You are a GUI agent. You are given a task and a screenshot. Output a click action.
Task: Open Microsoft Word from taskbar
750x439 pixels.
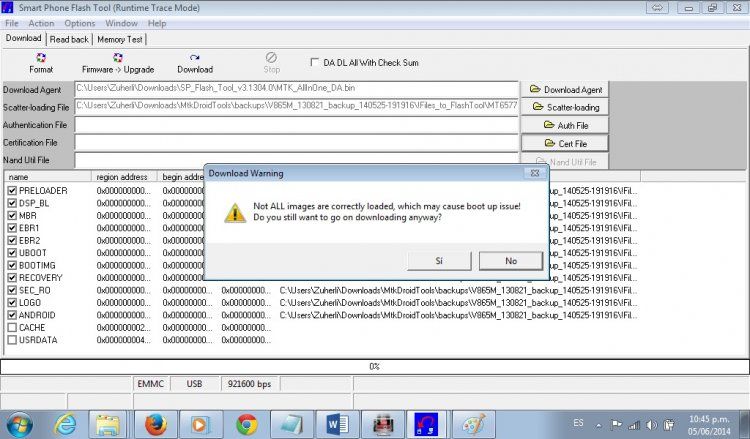(x=337, y=424)
